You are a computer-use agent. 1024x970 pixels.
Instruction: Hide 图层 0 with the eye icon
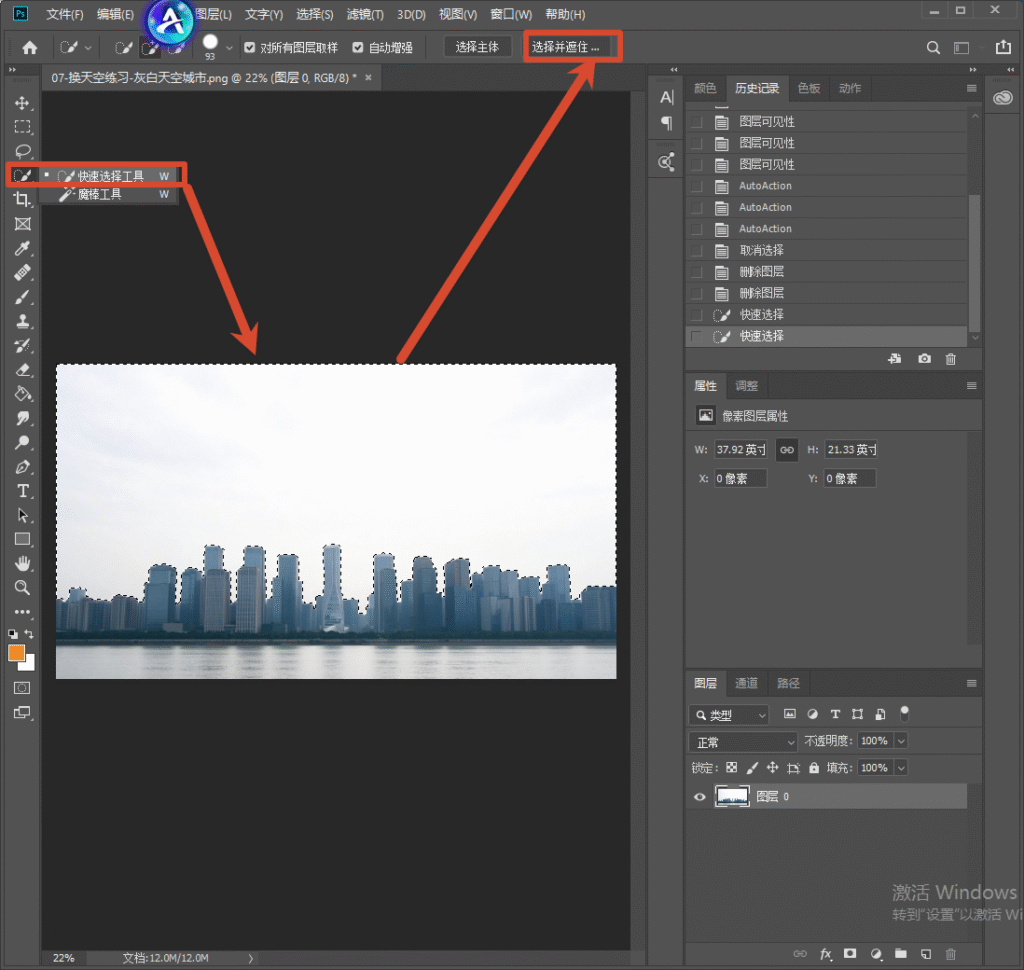coord(699,796)
